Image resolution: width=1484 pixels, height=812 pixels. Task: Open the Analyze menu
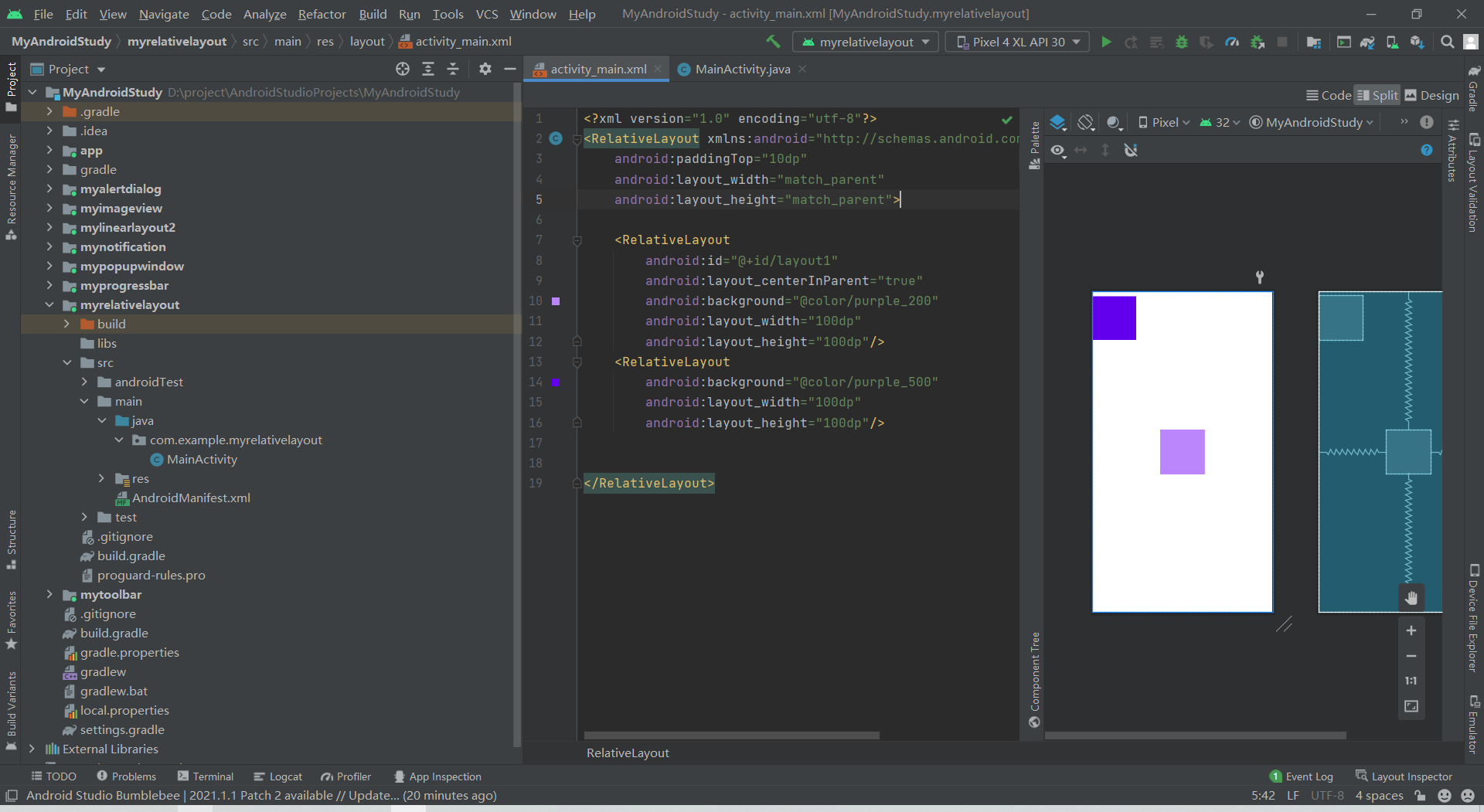[264, 14]
